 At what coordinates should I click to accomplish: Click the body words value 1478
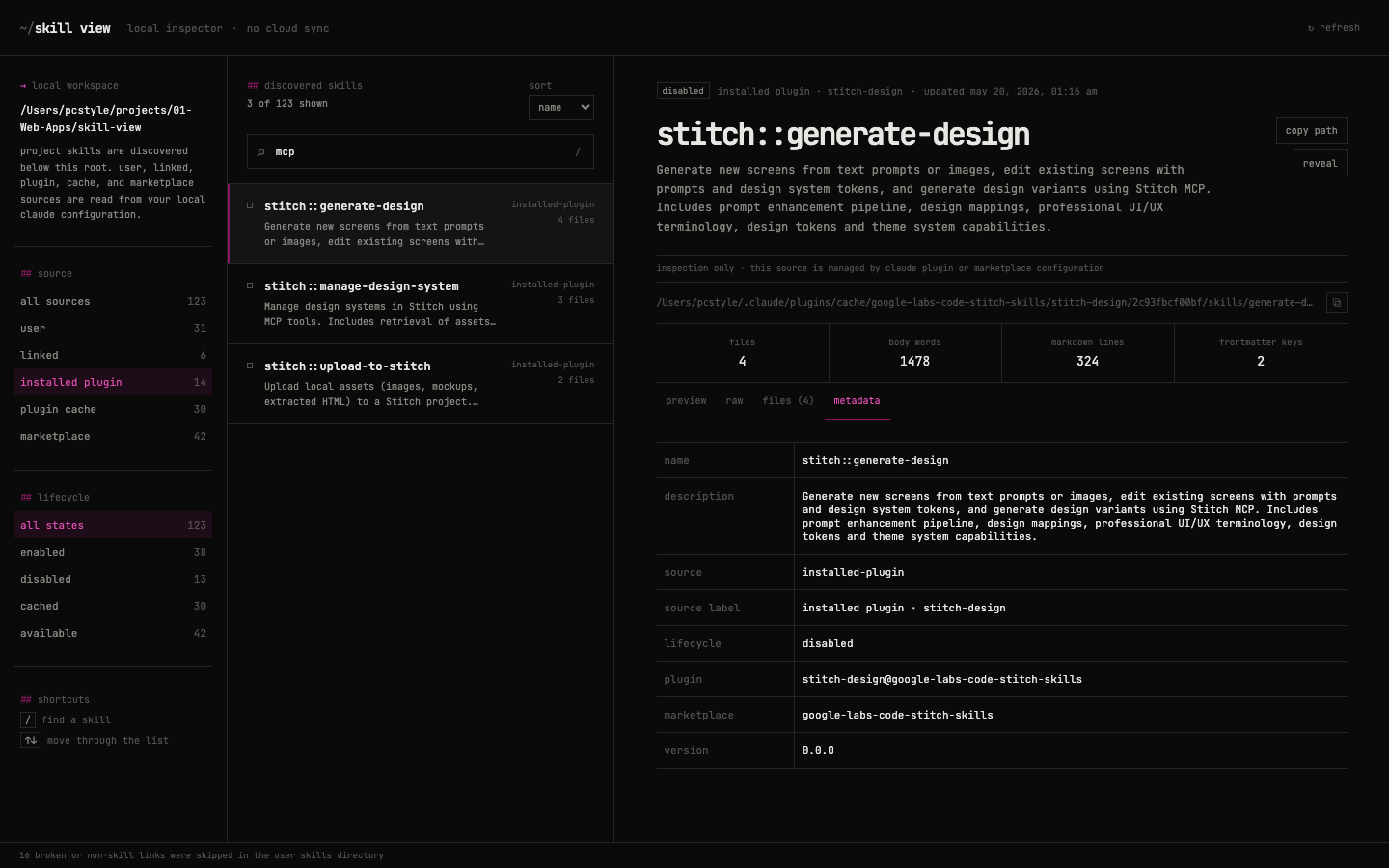coord(914,362)
